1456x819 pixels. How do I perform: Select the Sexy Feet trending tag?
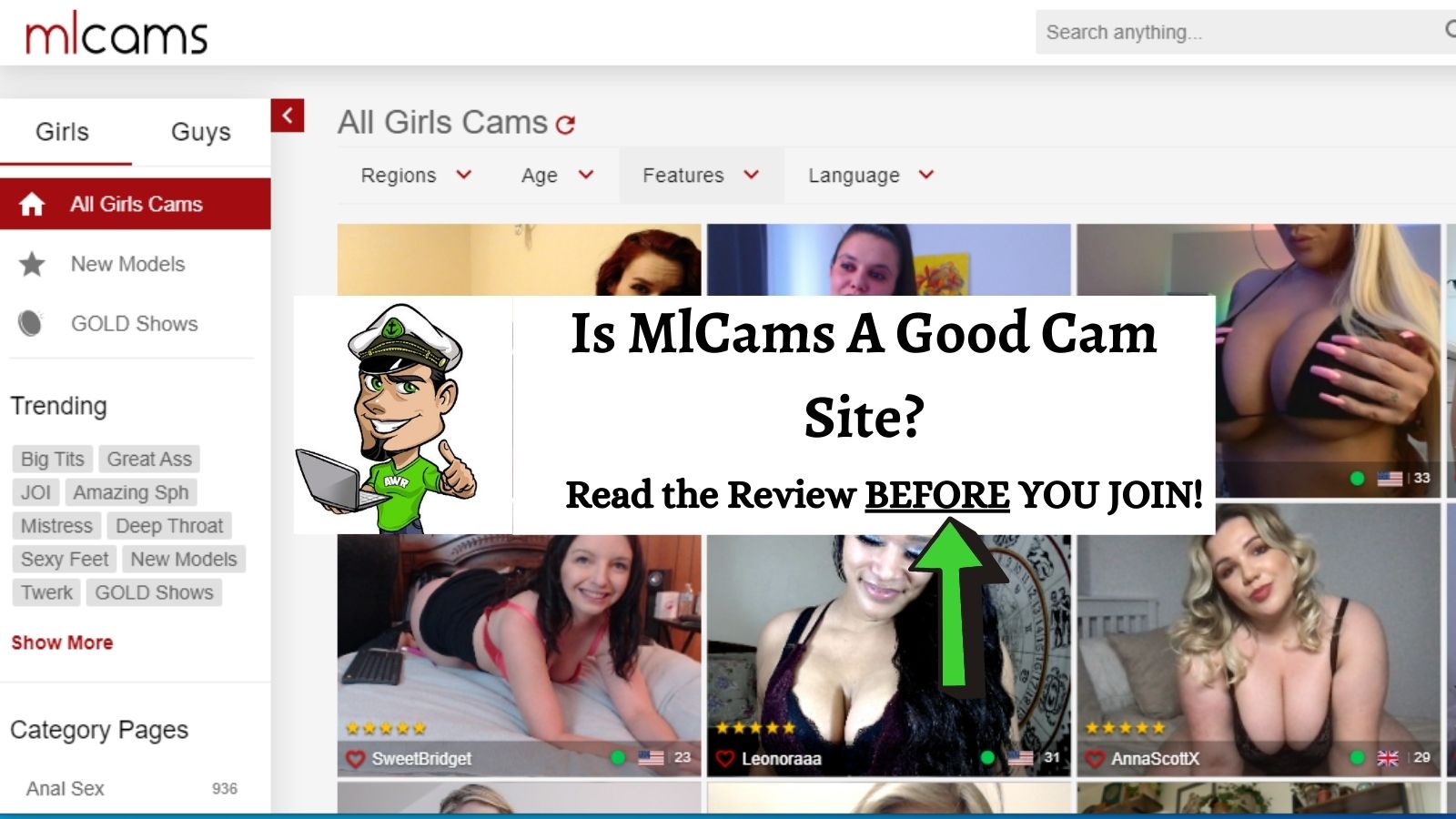click(65, 559)
